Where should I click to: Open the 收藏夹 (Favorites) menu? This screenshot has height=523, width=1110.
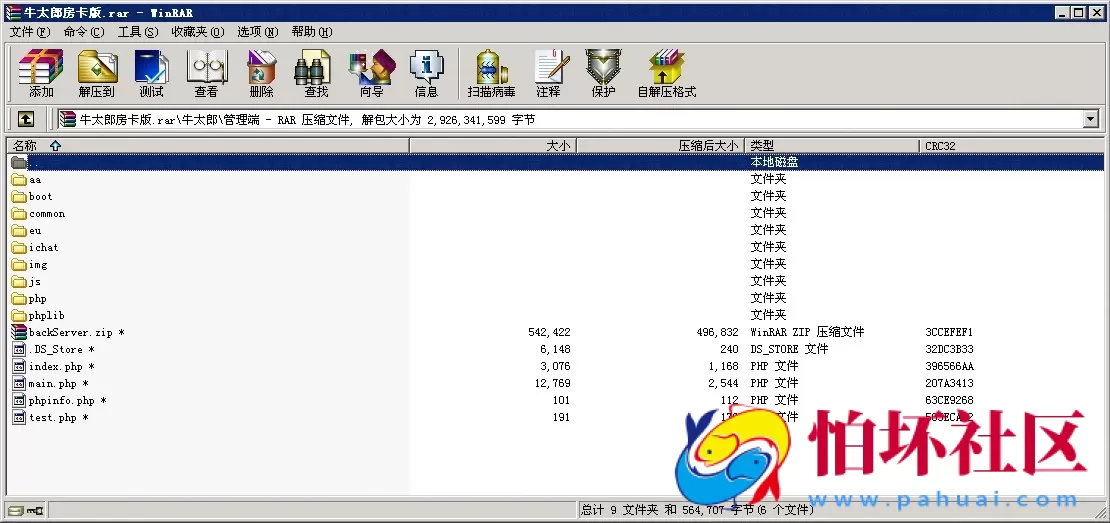tap(198, 32)
